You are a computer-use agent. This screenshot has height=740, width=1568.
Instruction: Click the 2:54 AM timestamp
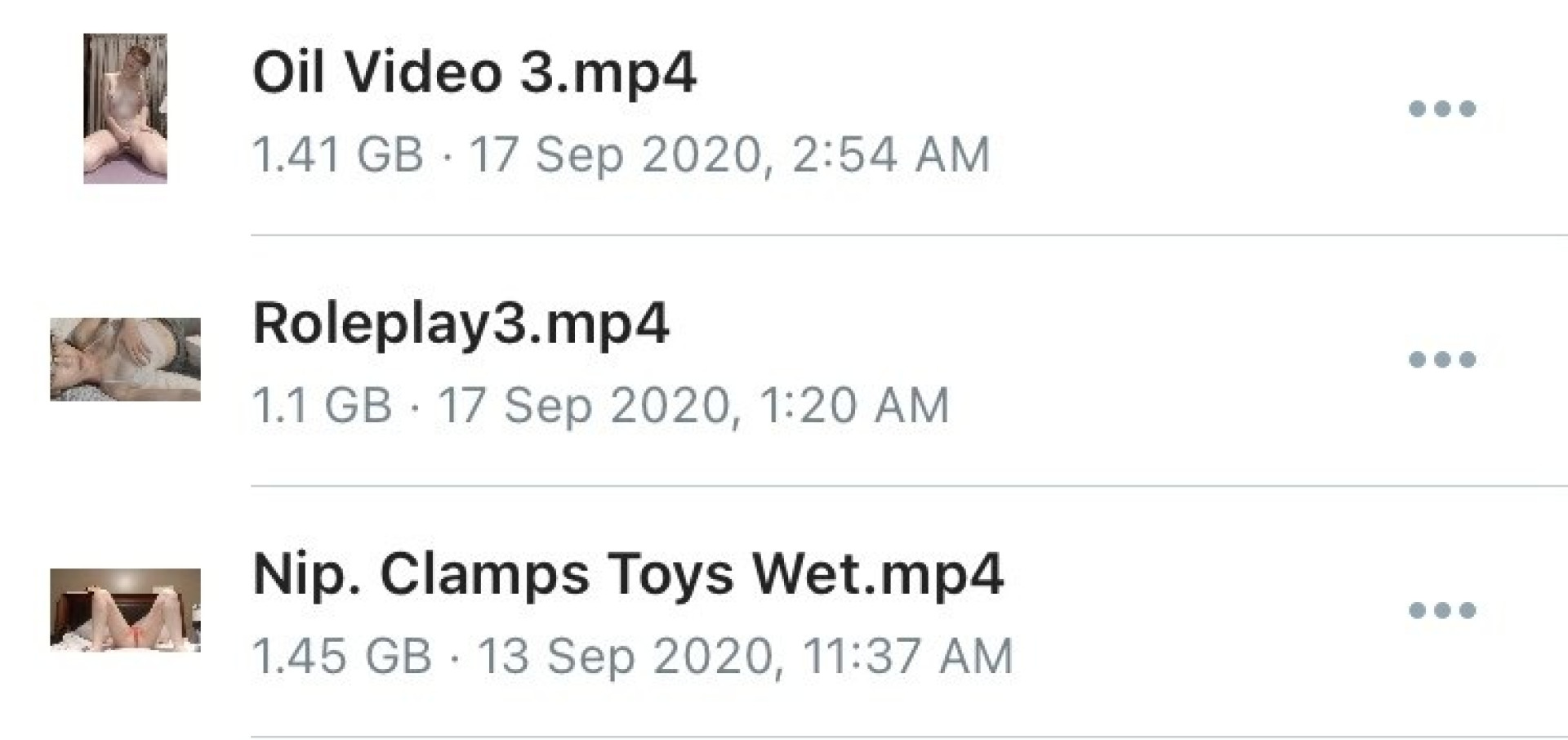pos(891,154)
